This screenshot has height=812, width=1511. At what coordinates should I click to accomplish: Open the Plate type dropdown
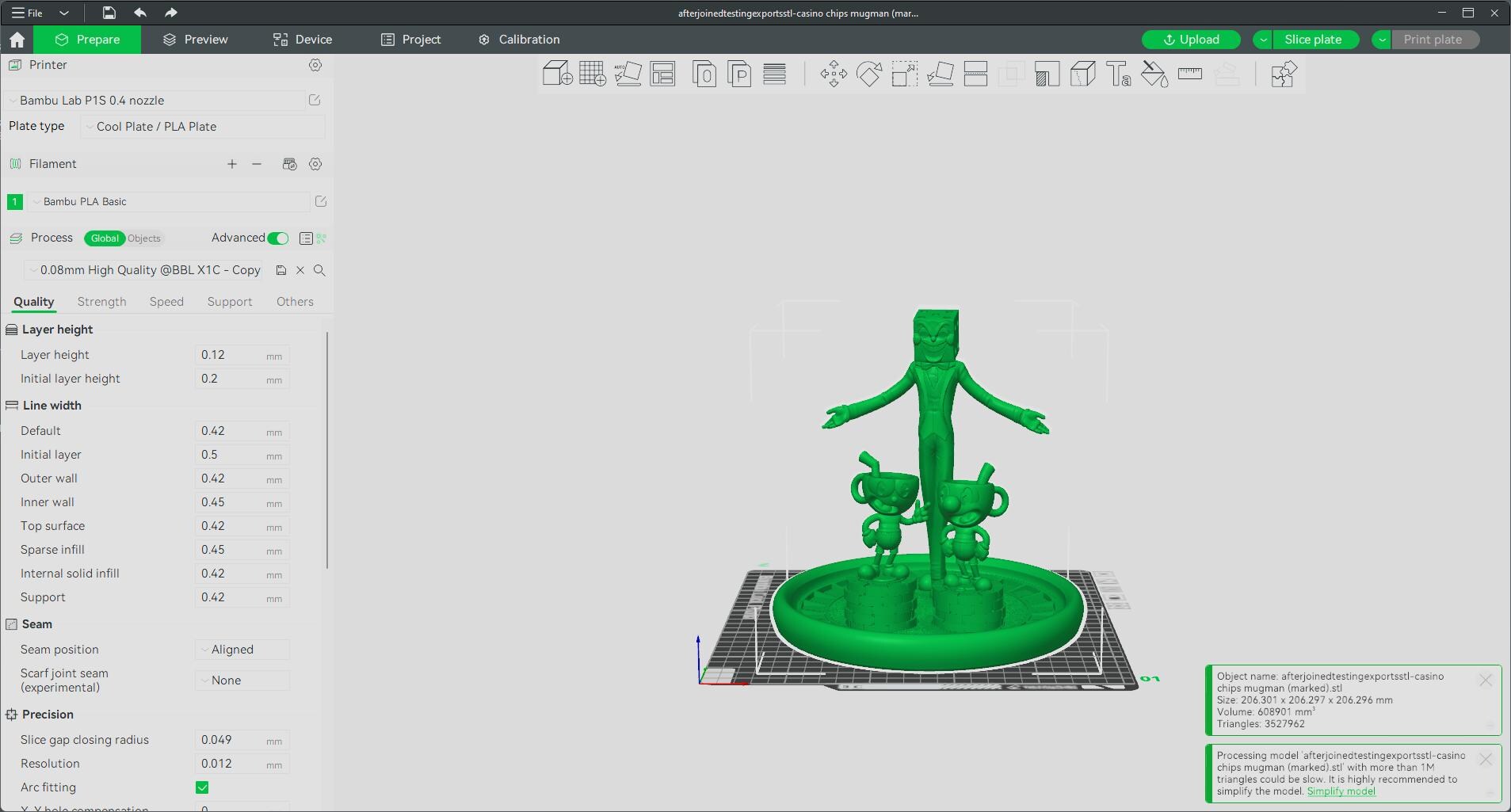coord(203,127)
